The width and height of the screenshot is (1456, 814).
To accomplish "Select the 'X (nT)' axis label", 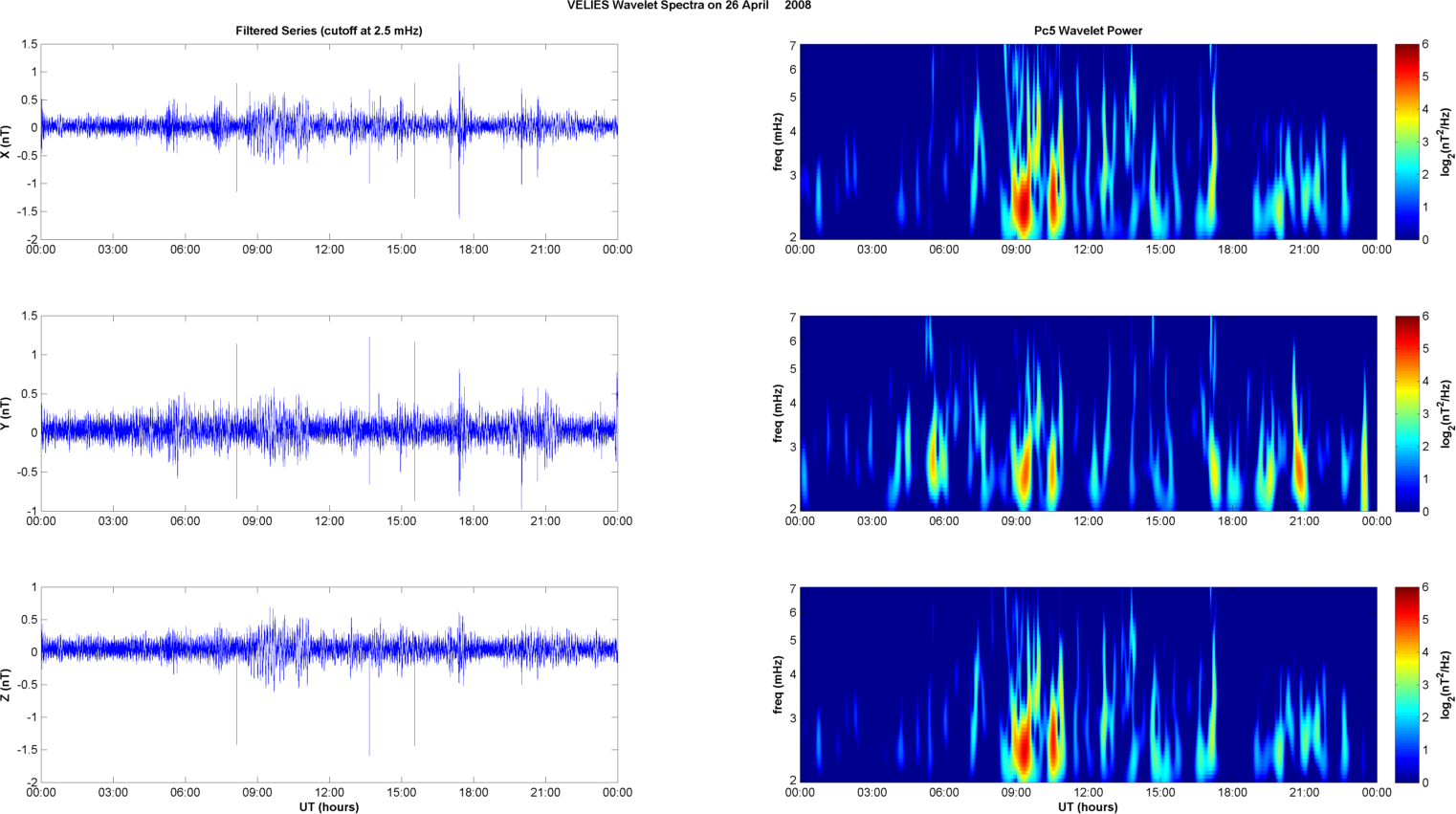I will 6,142.
